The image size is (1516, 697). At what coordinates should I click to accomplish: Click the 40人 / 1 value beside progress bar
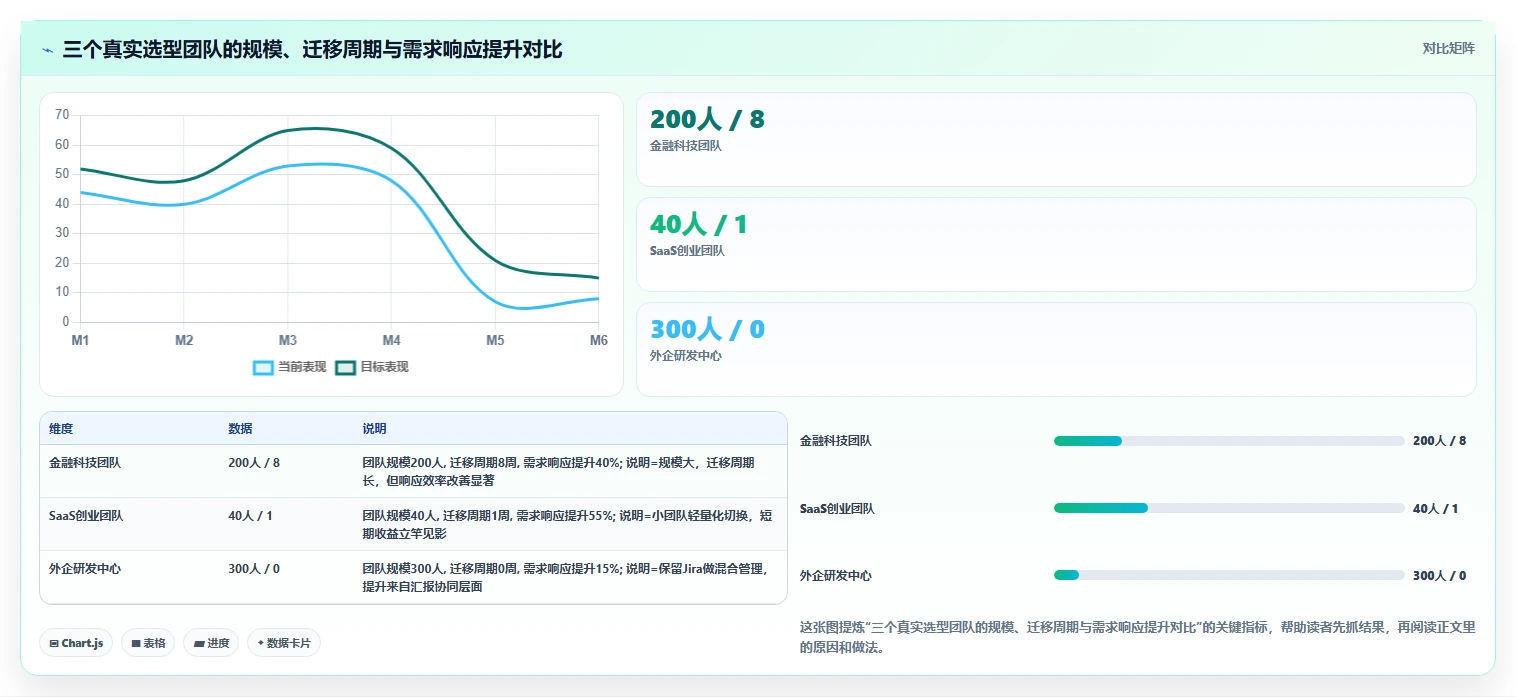[1436, 509]
